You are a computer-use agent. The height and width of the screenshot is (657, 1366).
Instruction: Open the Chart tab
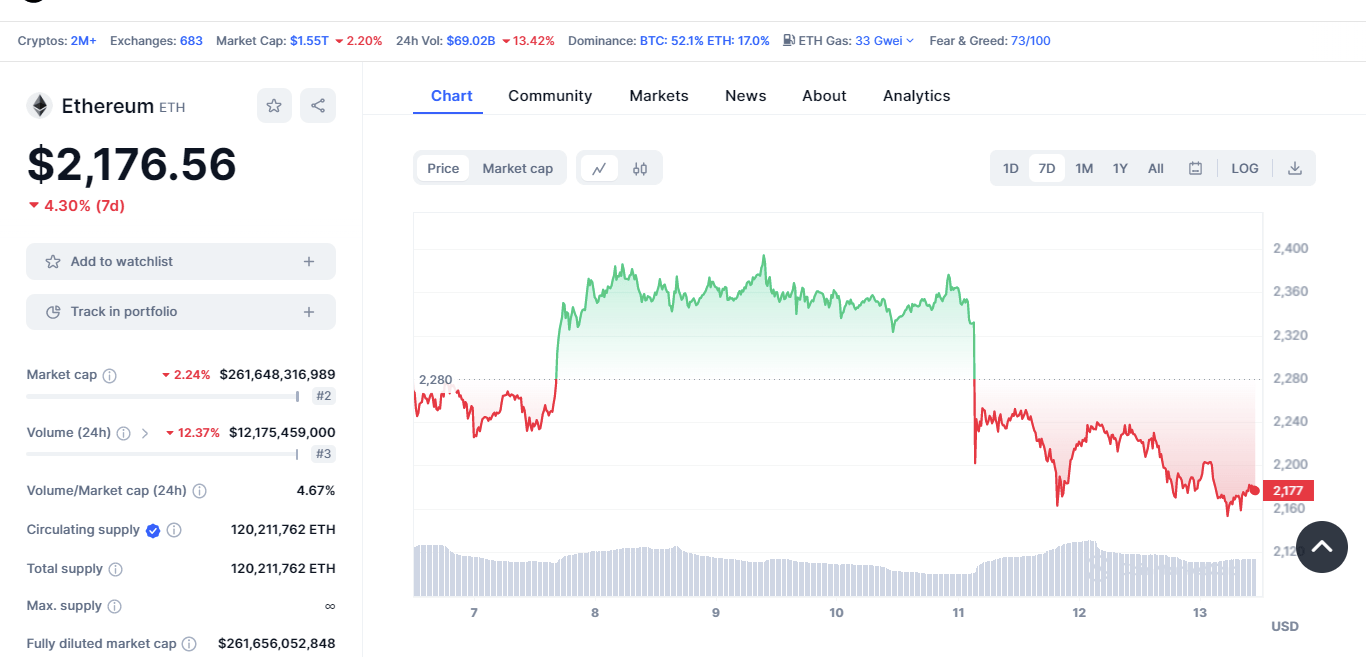(452, 96)
